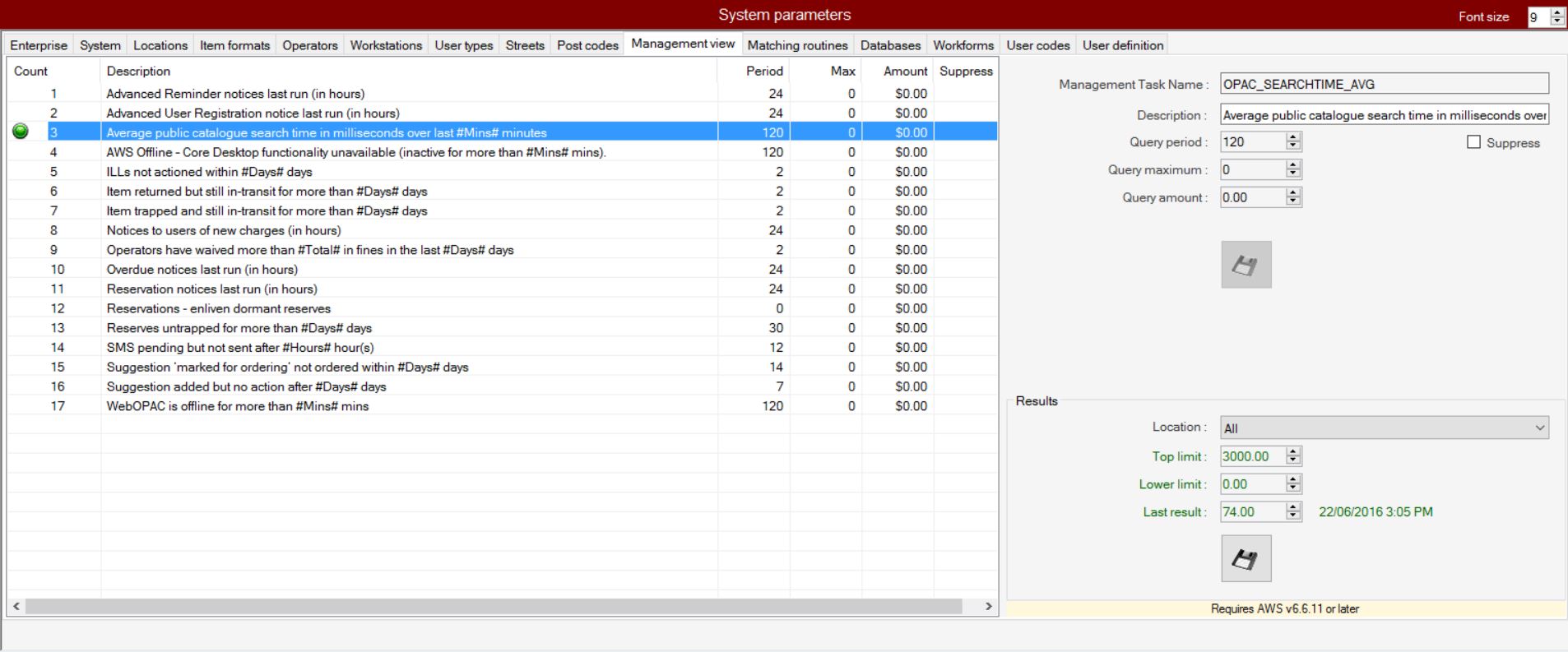Click the Lower limit spinner arrows
The width and height of the screenshot is (1568, 652).
pos(1293,484)
